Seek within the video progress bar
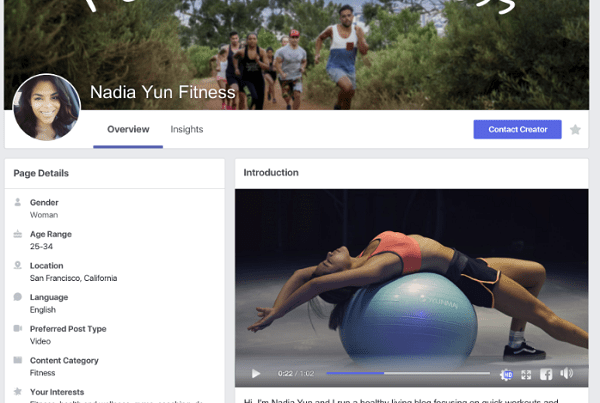Screen dimensions: 600x403 point(408,373)
